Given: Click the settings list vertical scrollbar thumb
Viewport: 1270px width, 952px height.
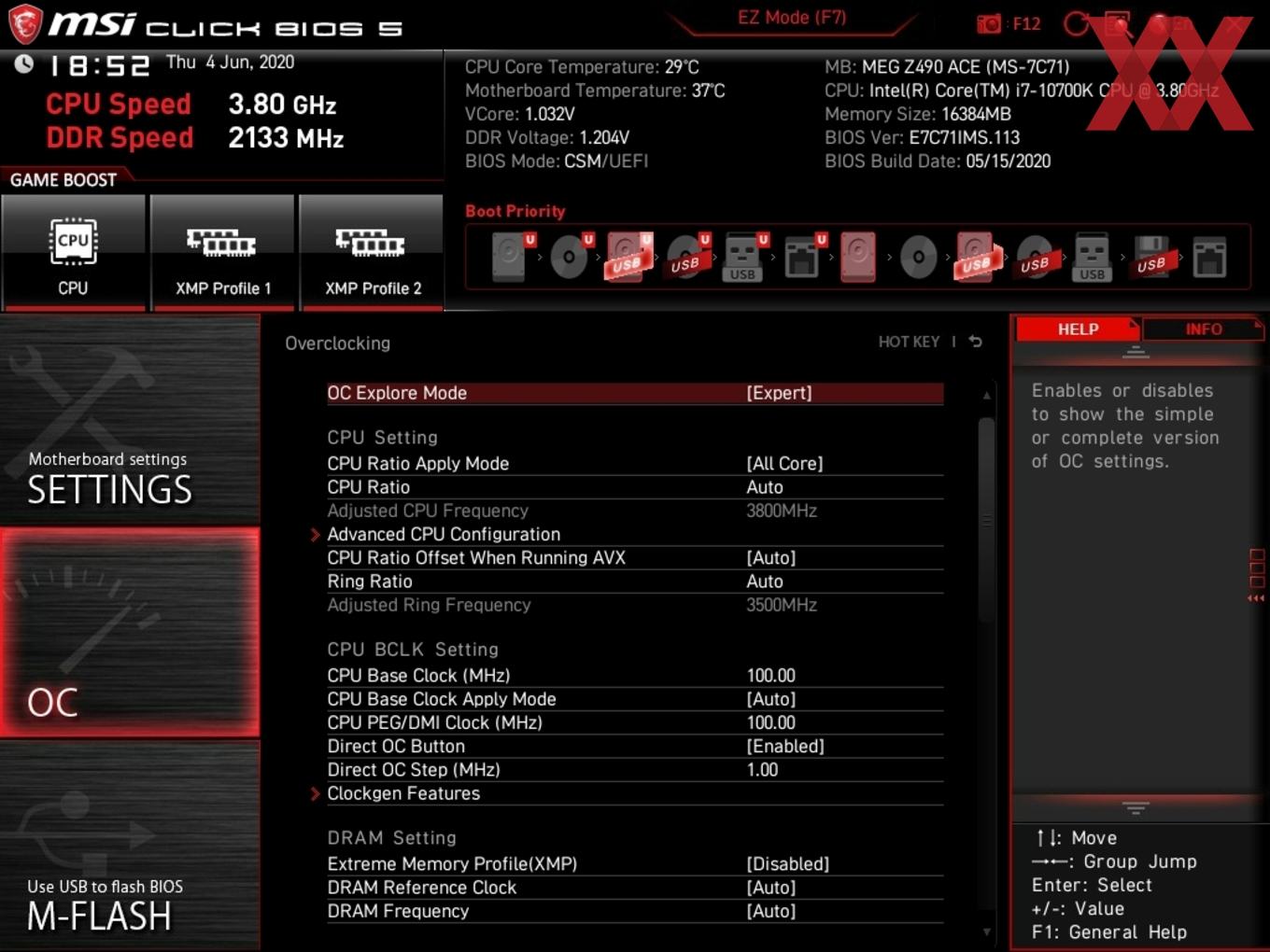Looking at the screenshot, I should [986, 519].
